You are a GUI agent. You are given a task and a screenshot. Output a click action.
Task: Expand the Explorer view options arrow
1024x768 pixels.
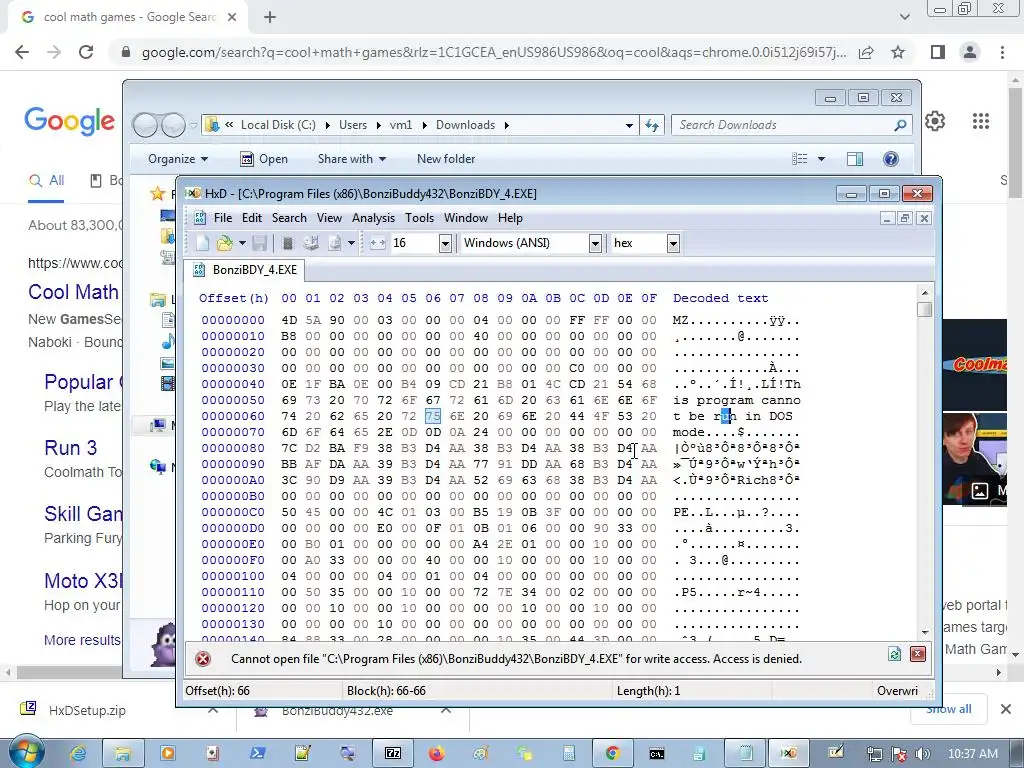pyautogui.click(x=821, y=159)
